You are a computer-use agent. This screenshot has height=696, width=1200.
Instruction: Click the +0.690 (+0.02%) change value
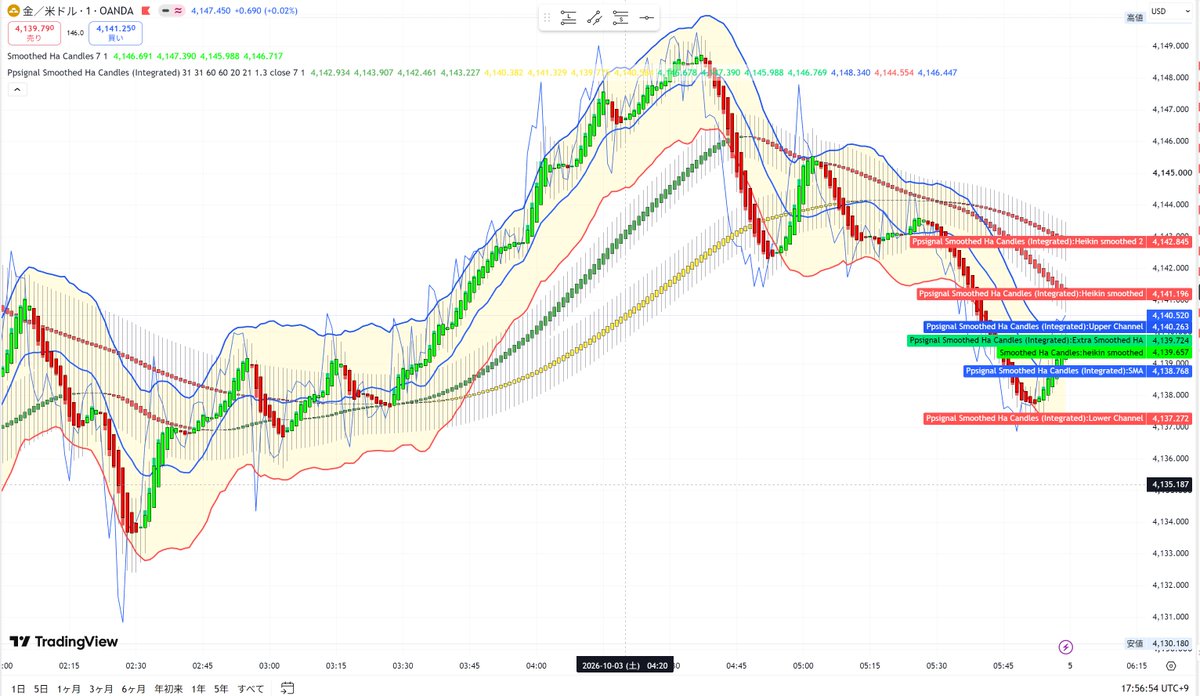(266, 10)
